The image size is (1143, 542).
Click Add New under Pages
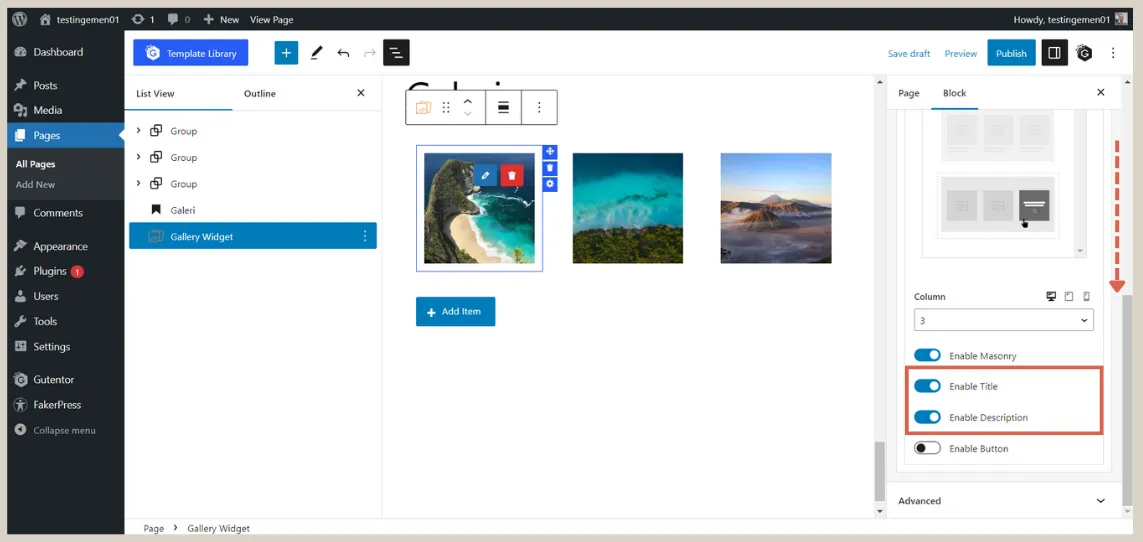[36, 184]
